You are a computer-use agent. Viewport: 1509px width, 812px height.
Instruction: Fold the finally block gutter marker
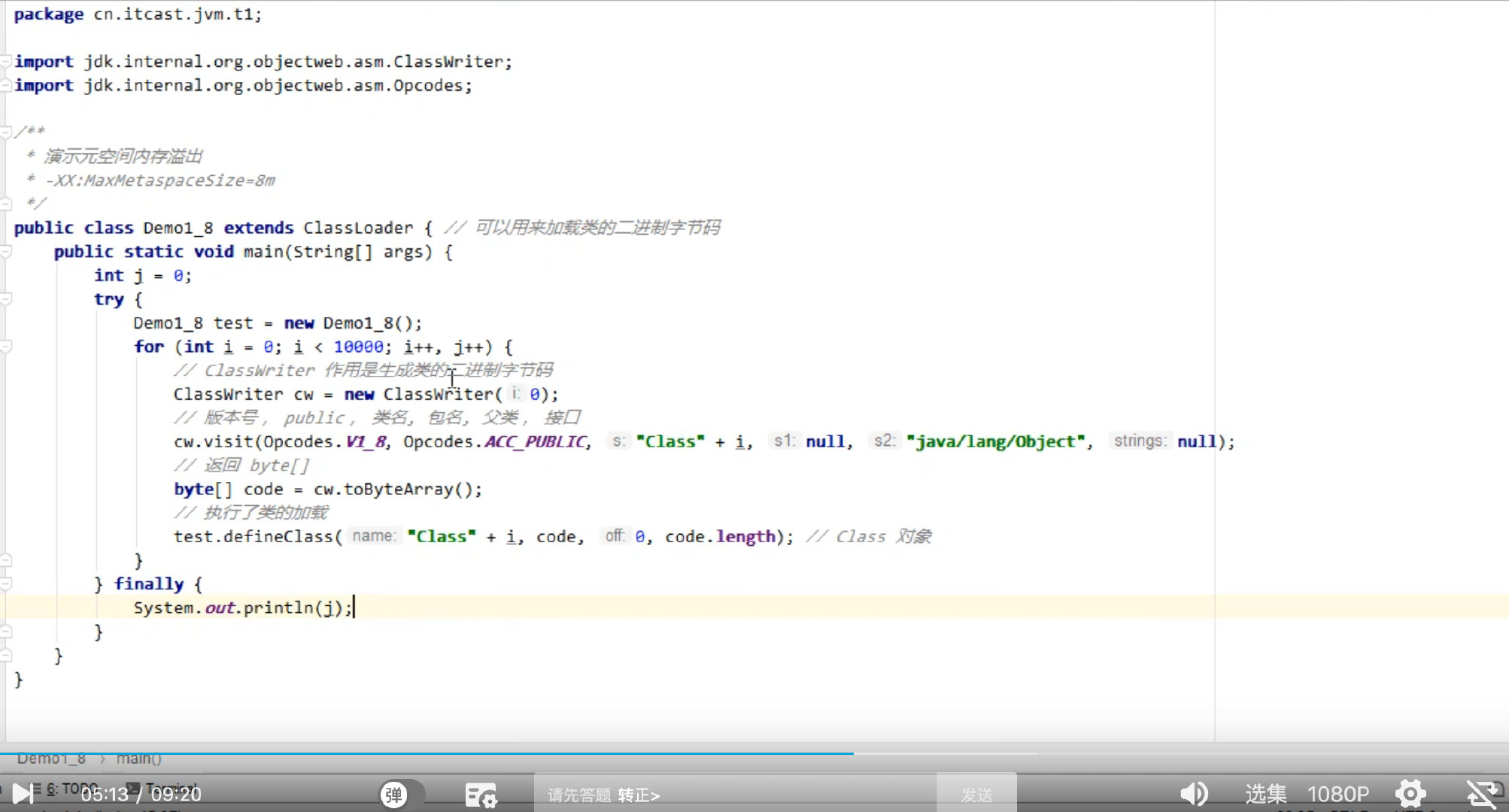6,584
